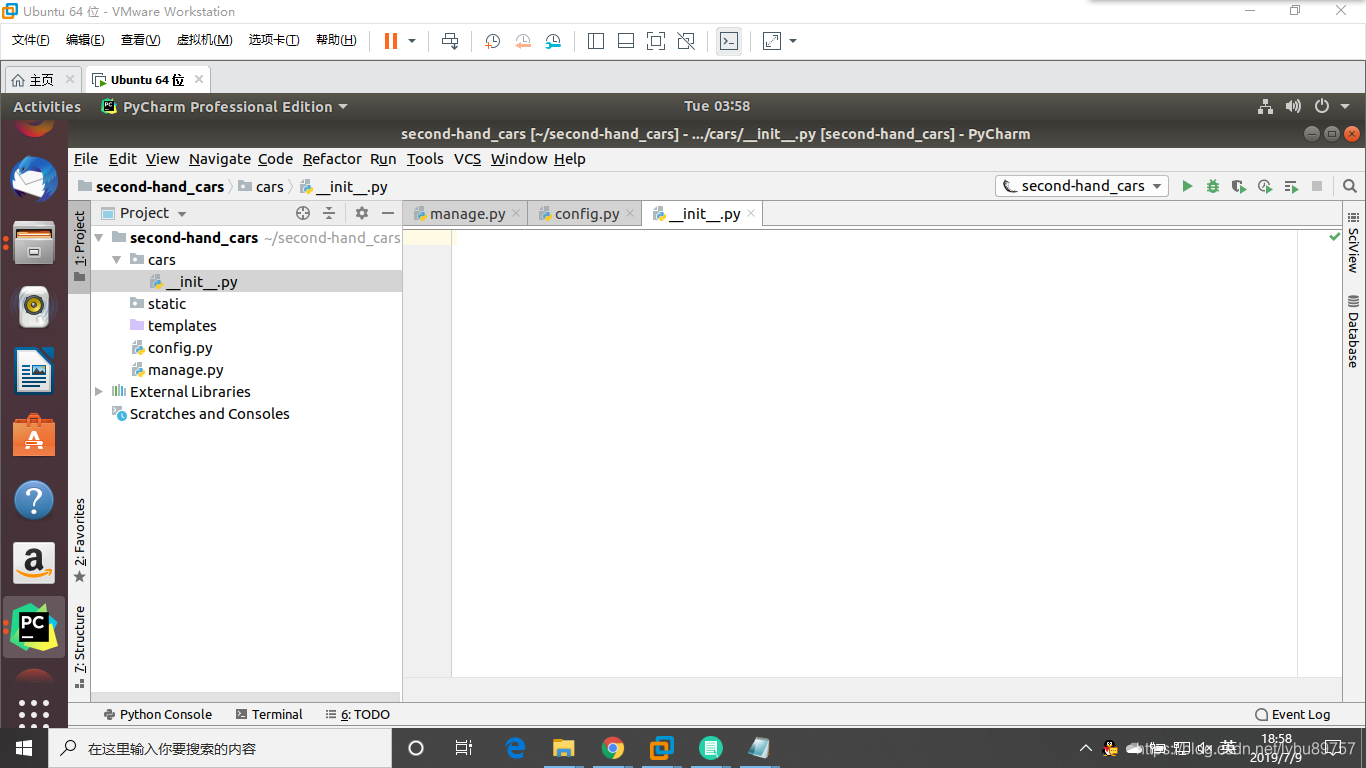
Task: Open VMware pause button dropdown arrow
Action: pyautogui.click(x=412, y=41)
